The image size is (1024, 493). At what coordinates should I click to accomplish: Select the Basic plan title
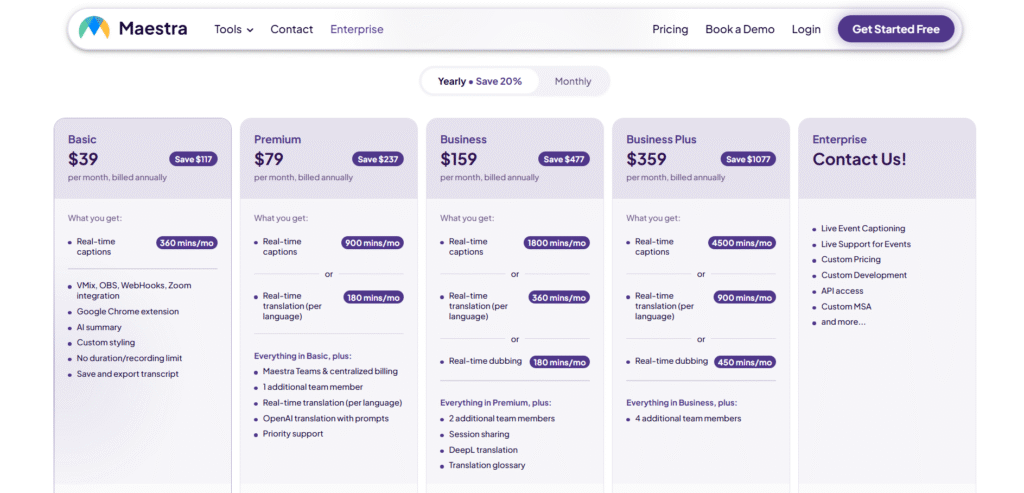82,139
